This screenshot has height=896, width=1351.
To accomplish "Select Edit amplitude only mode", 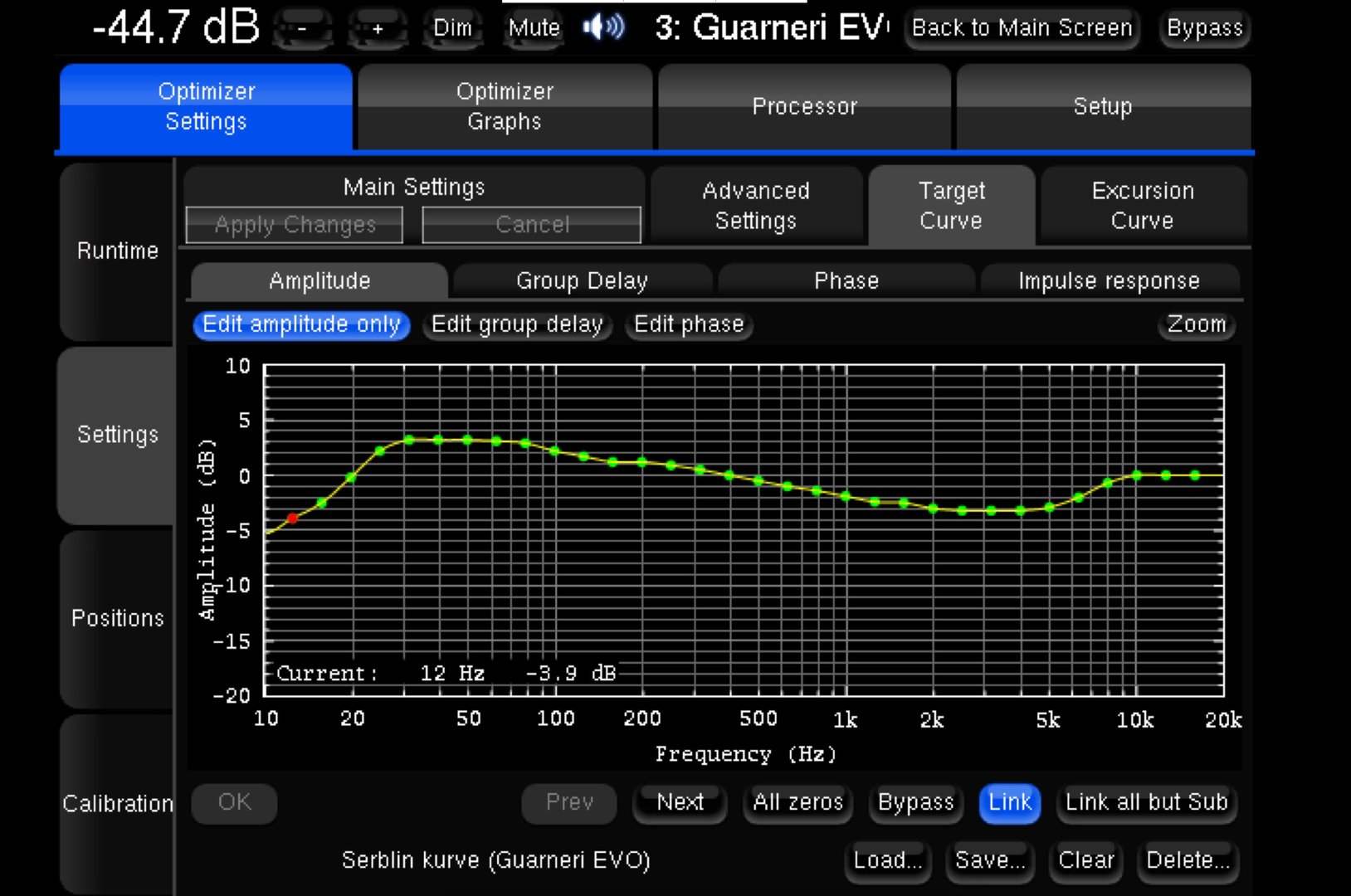I will (301, 324).
